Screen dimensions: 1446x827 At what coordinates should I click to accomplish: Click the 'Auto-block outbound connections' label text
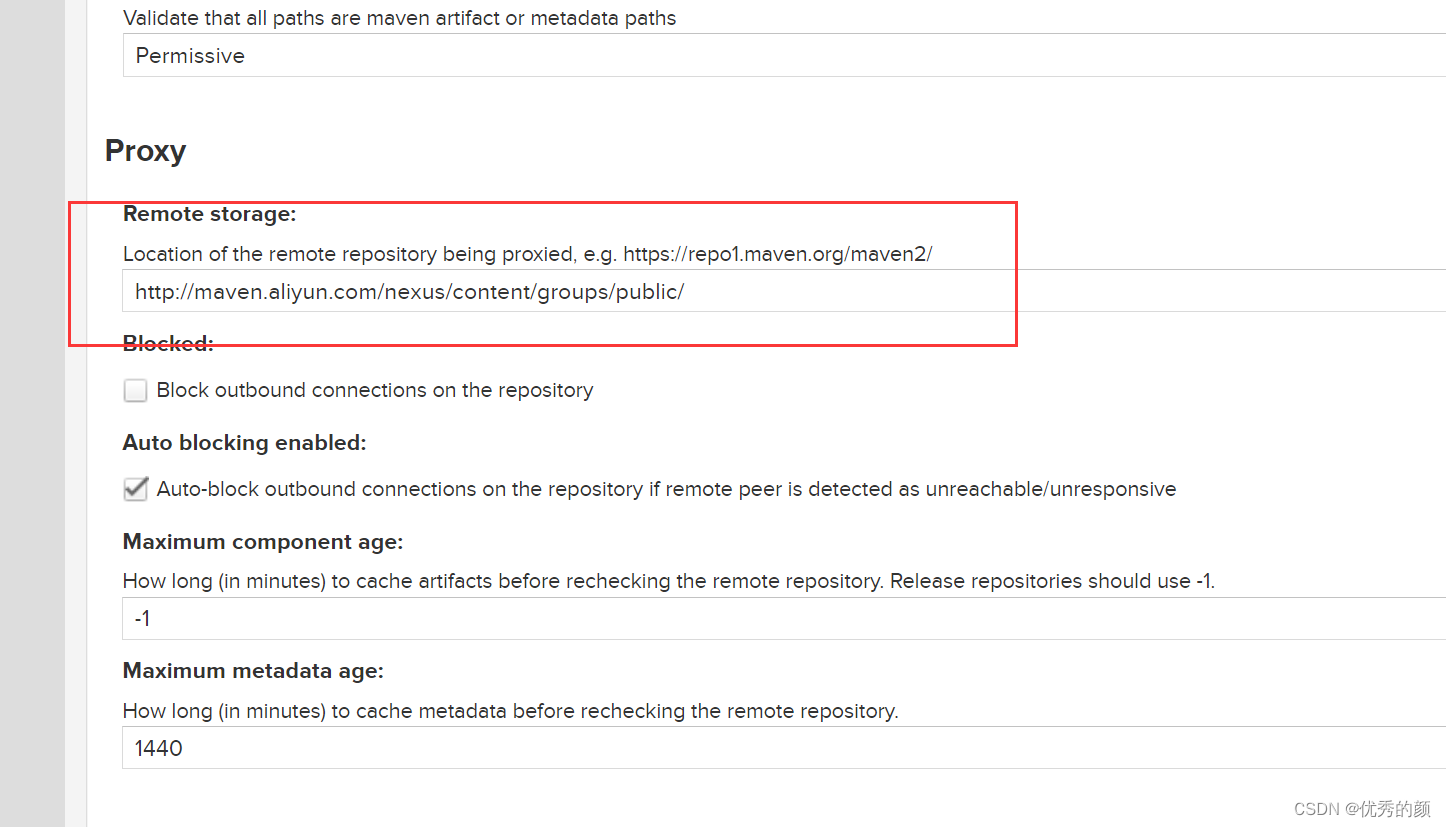click(666, 489)
